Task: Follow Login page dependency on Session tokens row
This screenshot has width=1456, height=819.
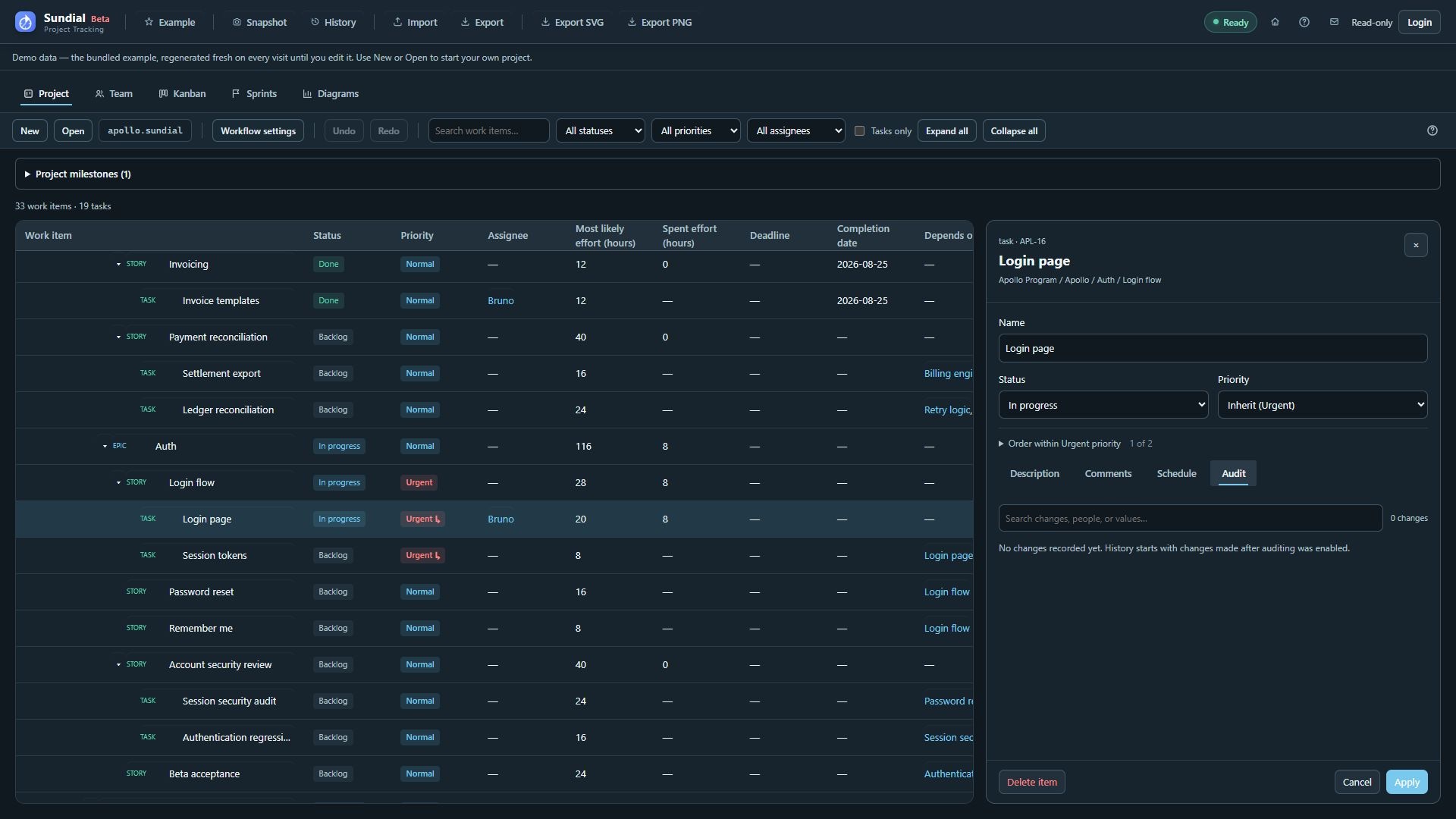Action: click(948, 555)
